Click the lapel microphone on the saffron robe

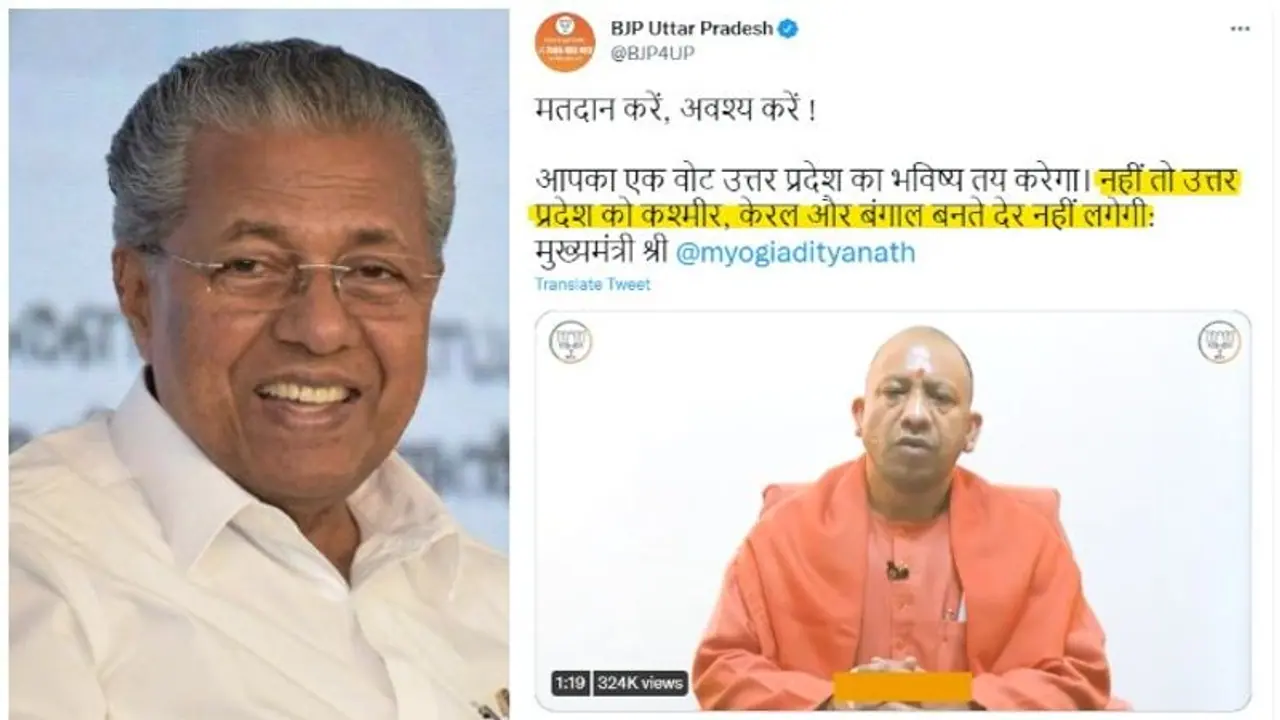click(897, 570)
